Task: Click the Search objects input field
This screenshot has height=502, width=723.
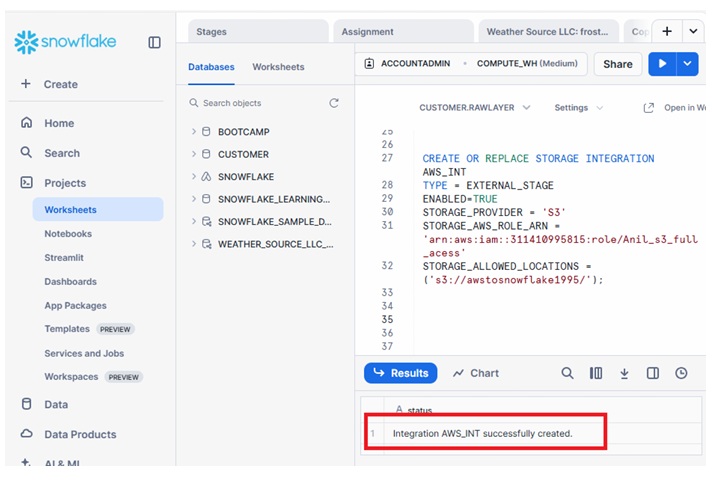Action: point(258,103)
